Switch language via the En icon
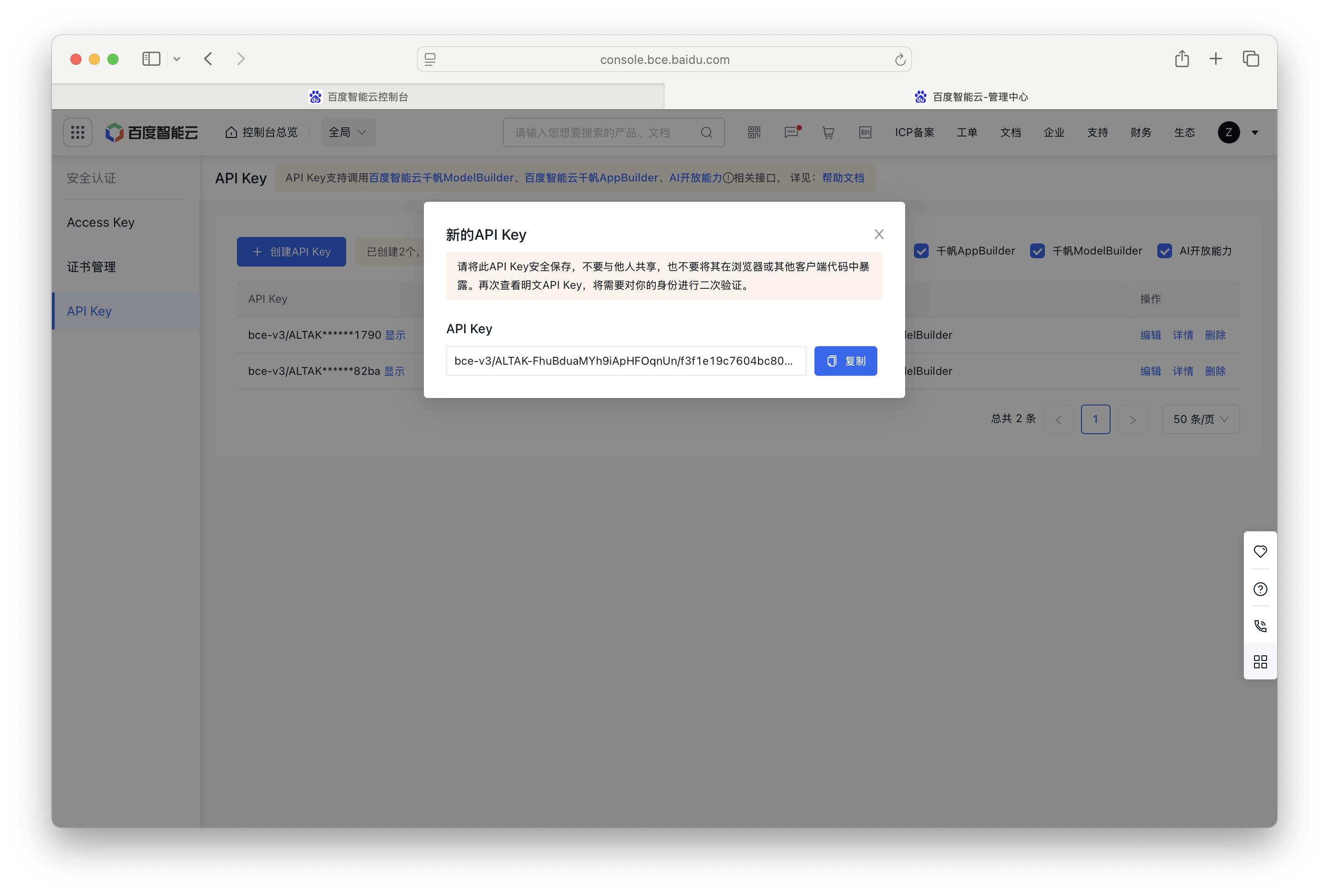The height and width of the screenshot is (896, 1329). click(x=864, y=132)
